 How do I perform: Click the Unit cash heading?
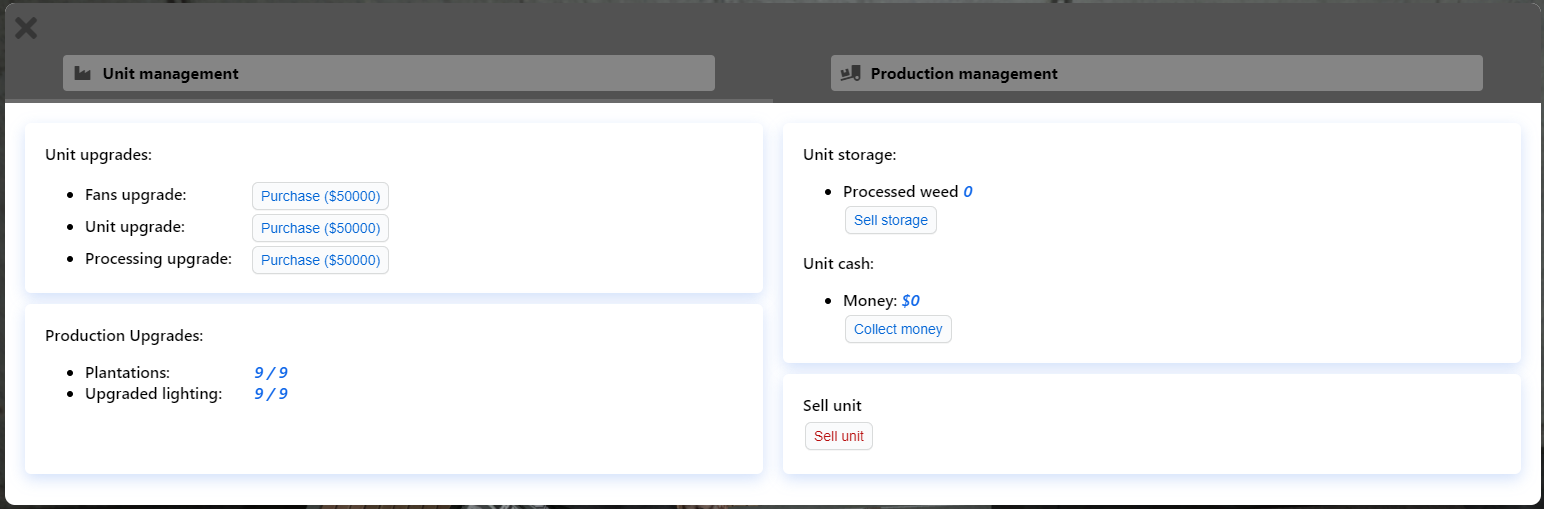click(x=838, y=264)
